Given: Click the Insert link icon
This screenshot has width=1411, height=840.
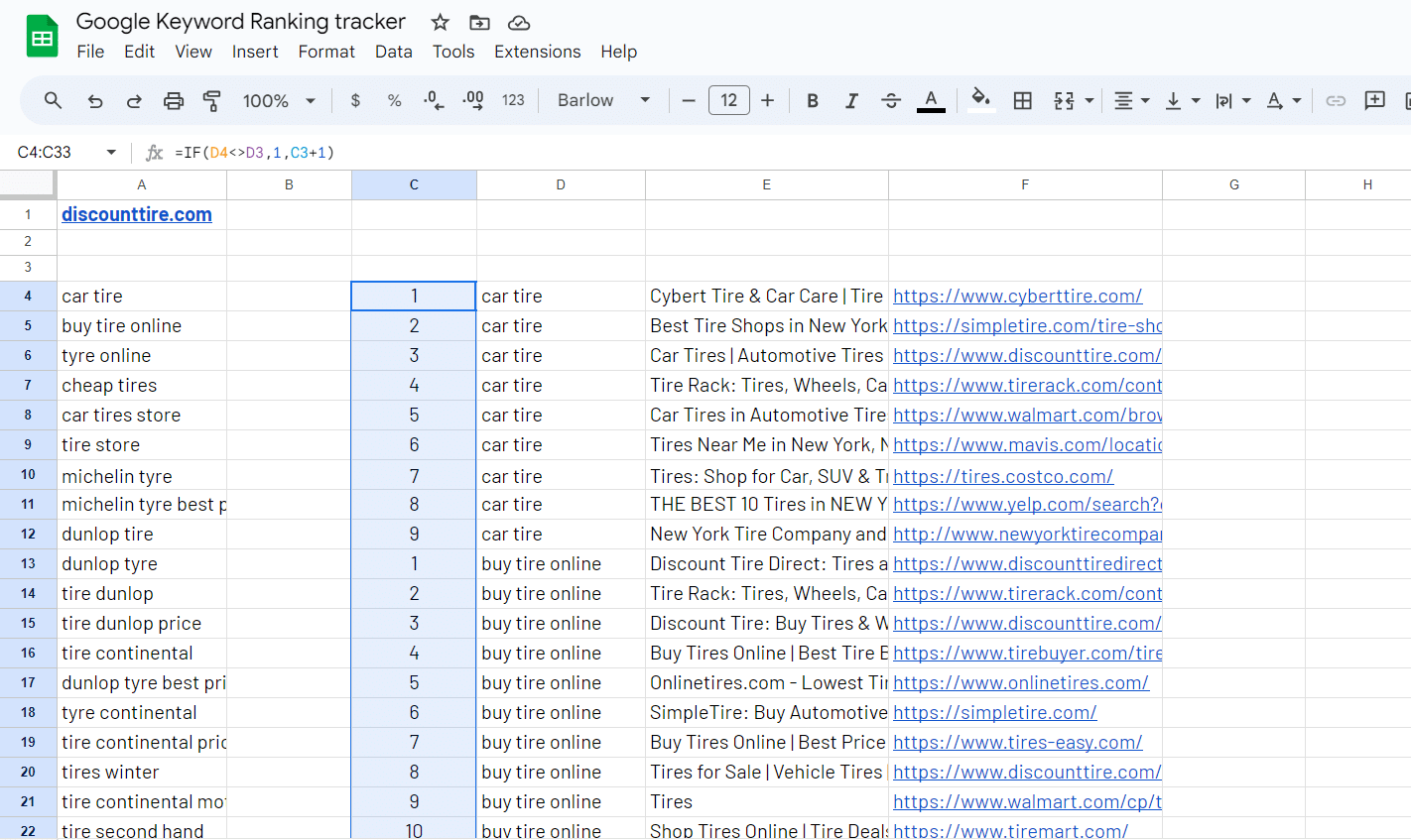Looking at the screenshot, I should [1336, 100].
